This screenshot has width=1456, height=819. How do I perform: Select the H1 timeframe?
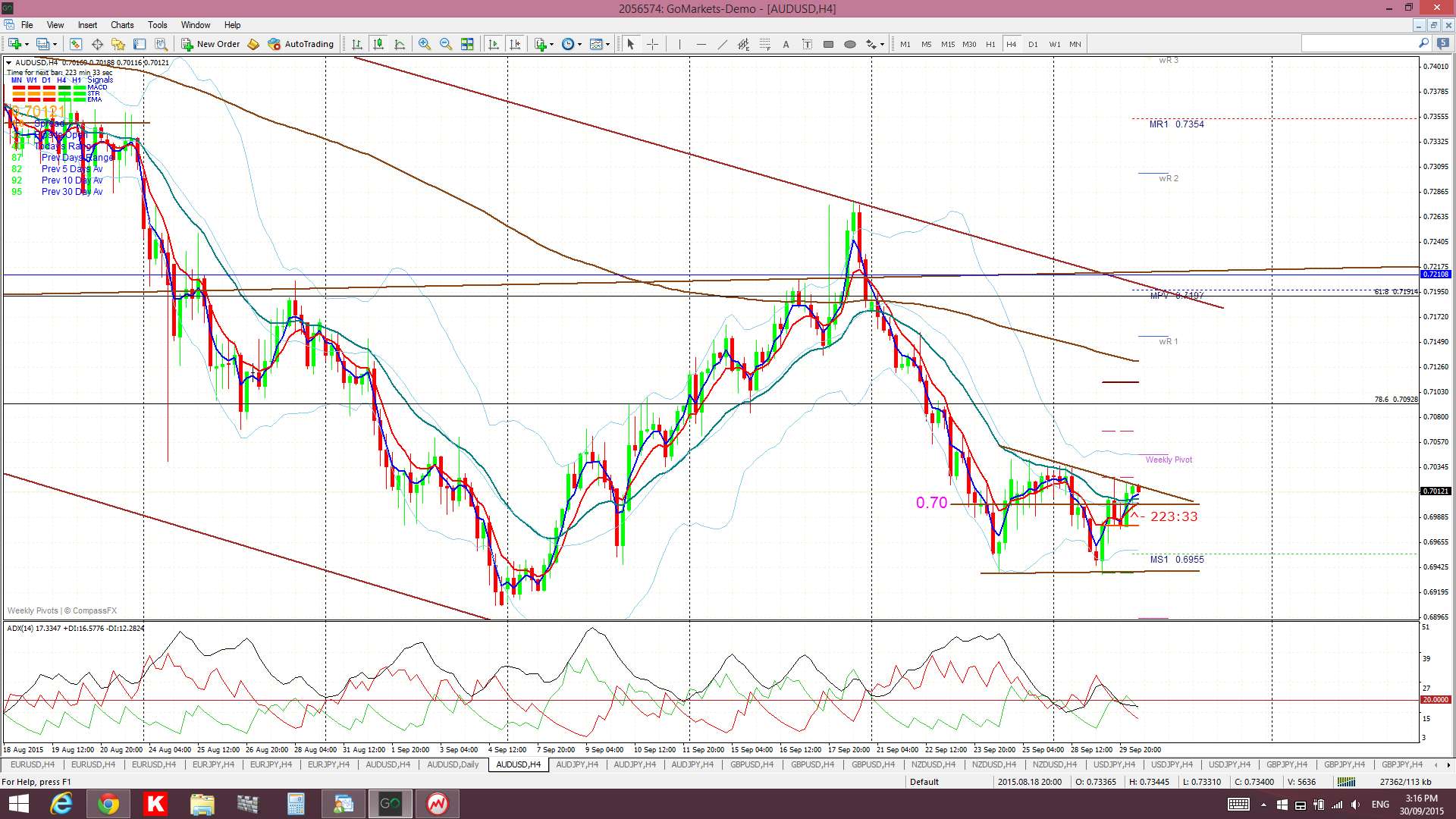click(x=990, y=44)
